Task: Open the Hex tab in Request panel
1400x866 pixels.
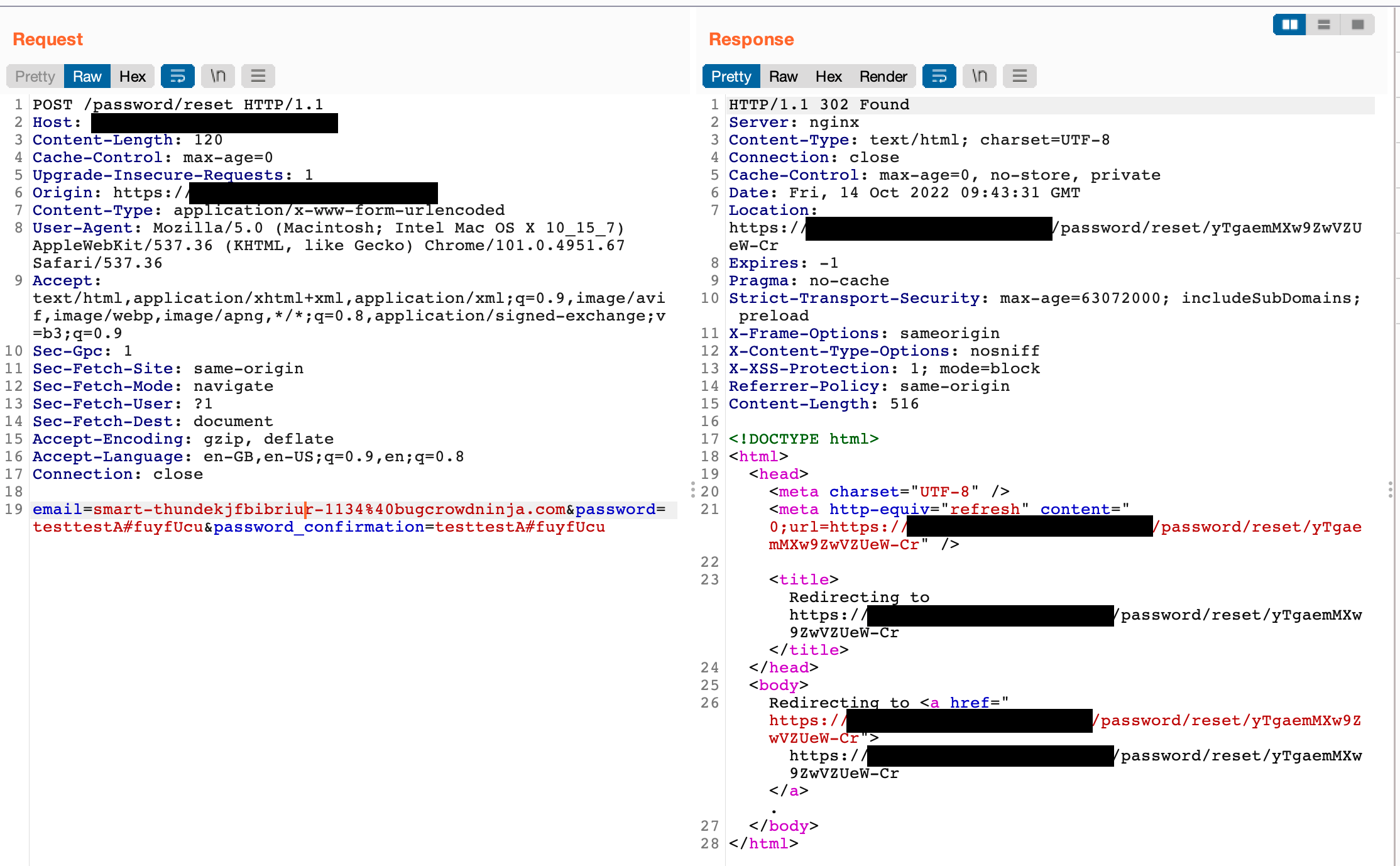Action: coord(132,76)
